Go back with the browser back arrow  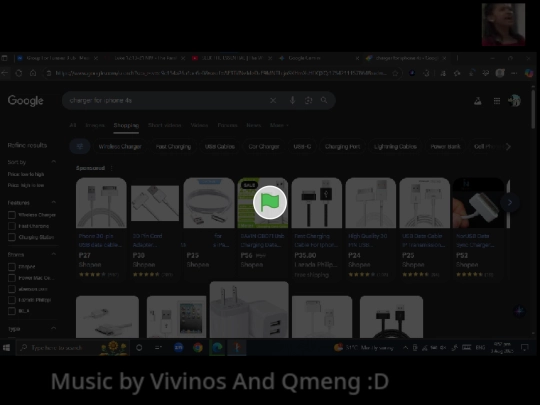point(5,73)
